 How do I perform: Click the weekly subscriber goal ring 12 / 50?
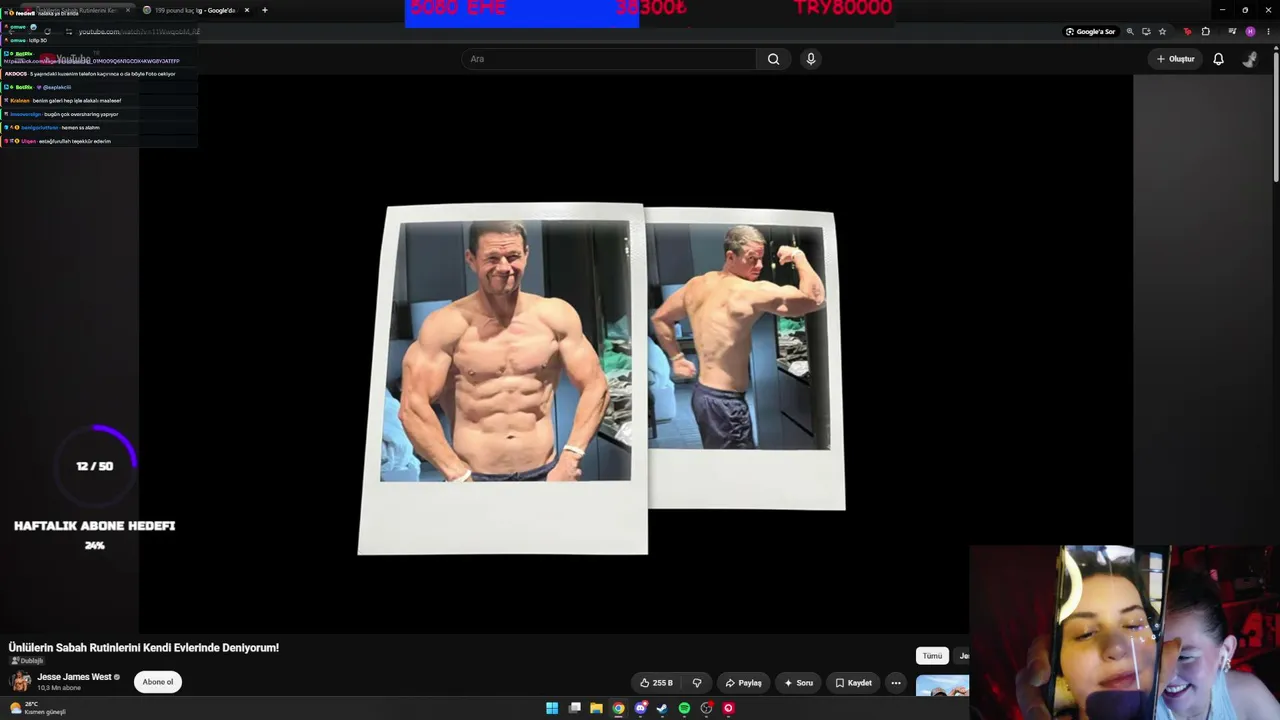coord(95,466)
